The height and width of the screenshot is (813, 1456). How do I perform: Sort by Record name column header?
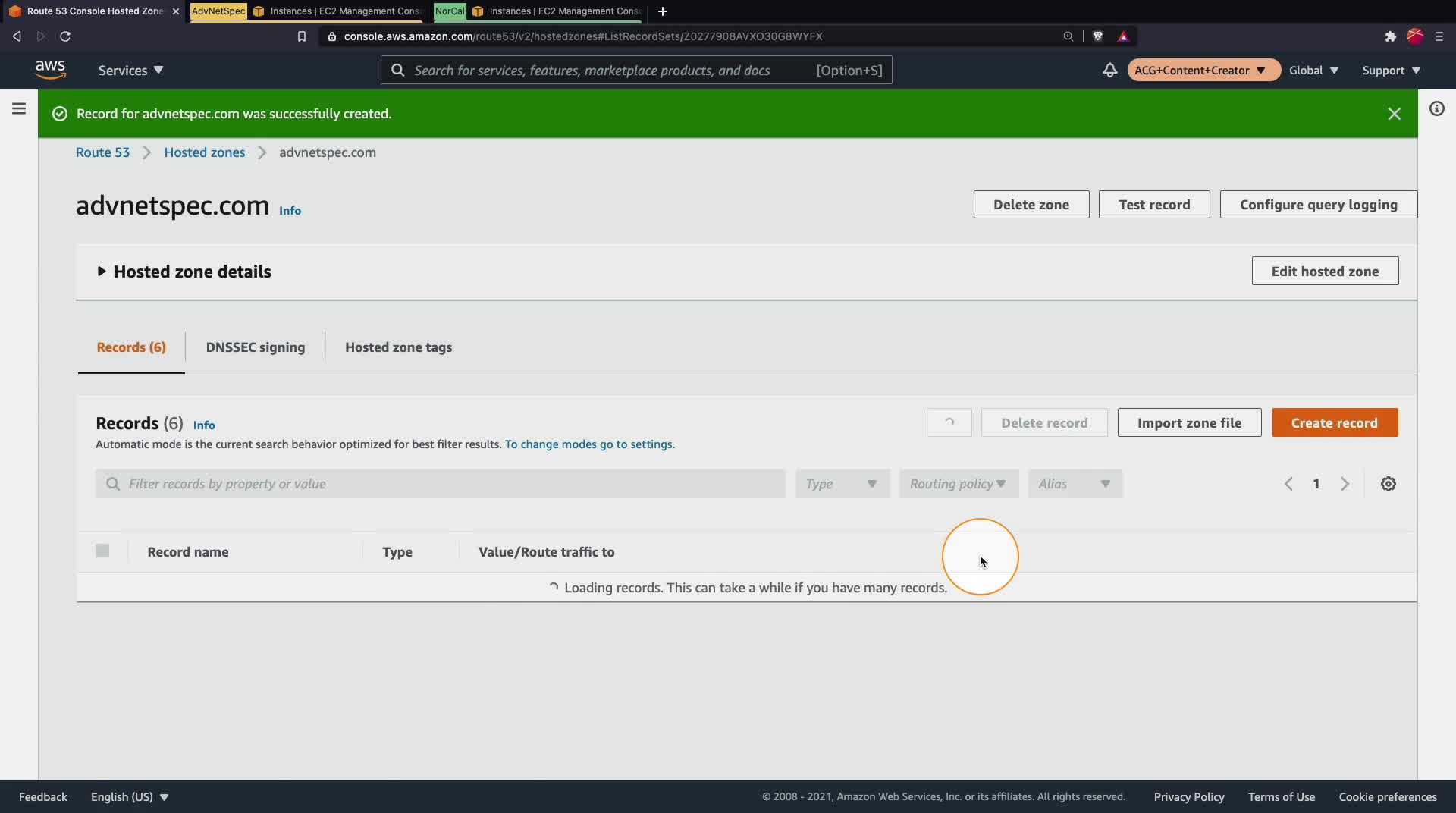(188, 552)
